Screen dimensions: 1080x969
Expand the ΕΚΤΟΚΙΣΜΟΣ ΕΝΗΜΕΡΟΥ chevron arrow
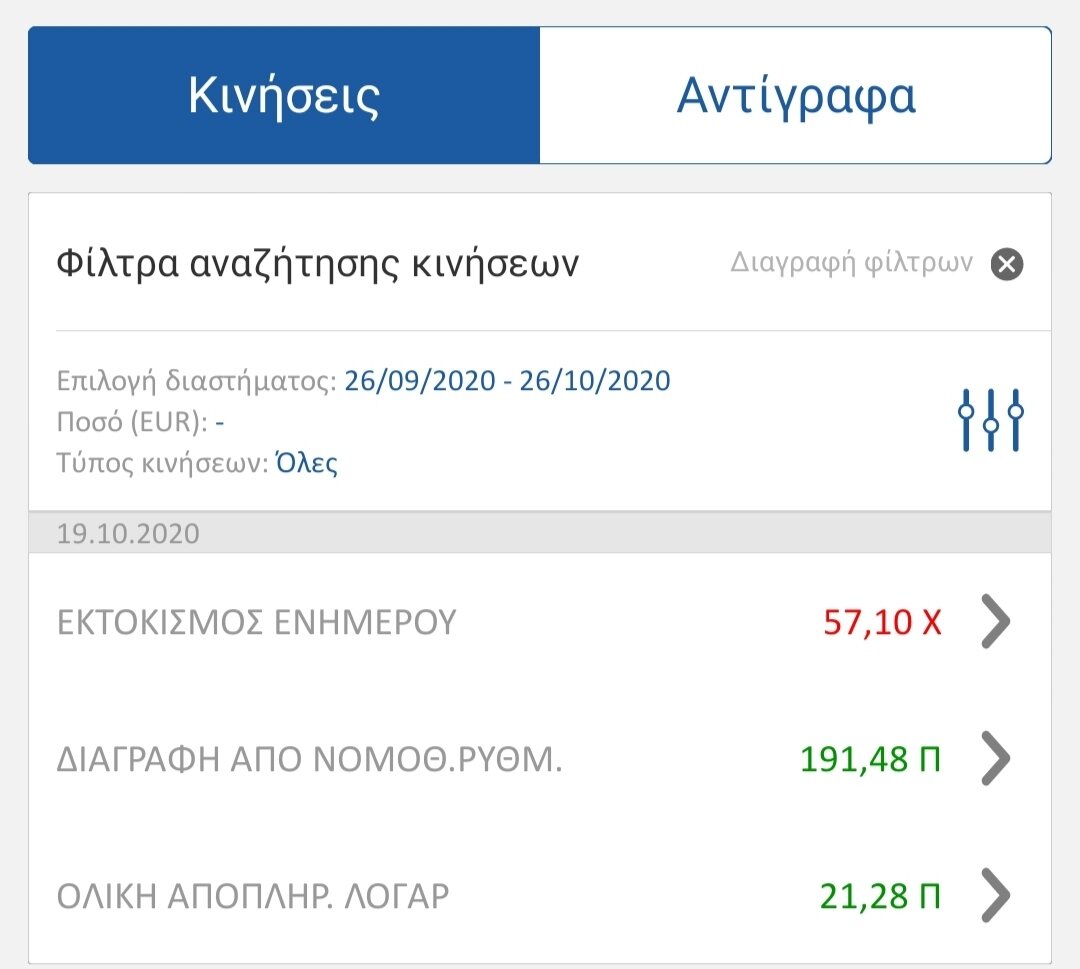click(x=996, y=621)
